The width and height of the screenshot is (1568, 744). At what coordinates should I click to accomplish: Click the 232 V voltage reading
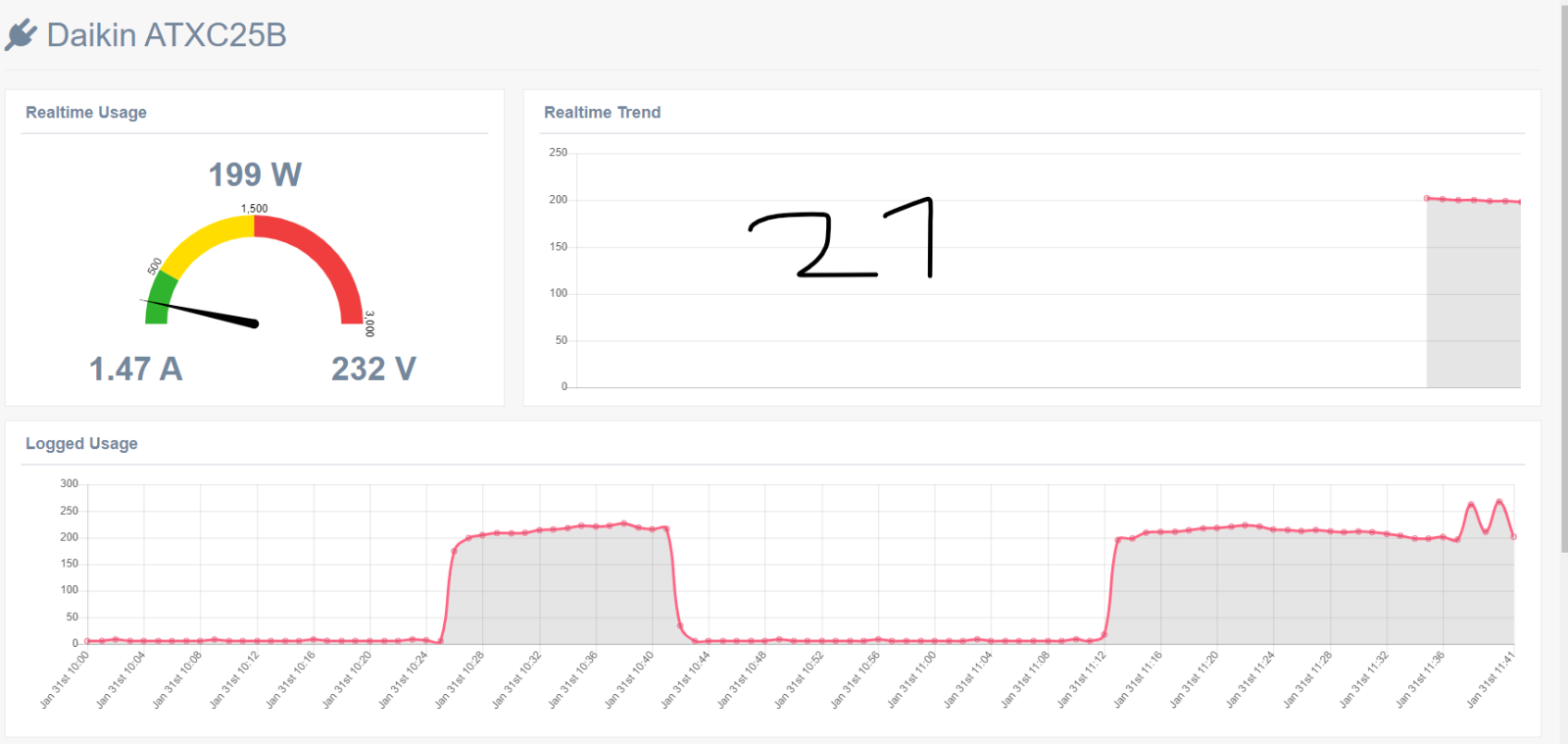tap(373, 369)
